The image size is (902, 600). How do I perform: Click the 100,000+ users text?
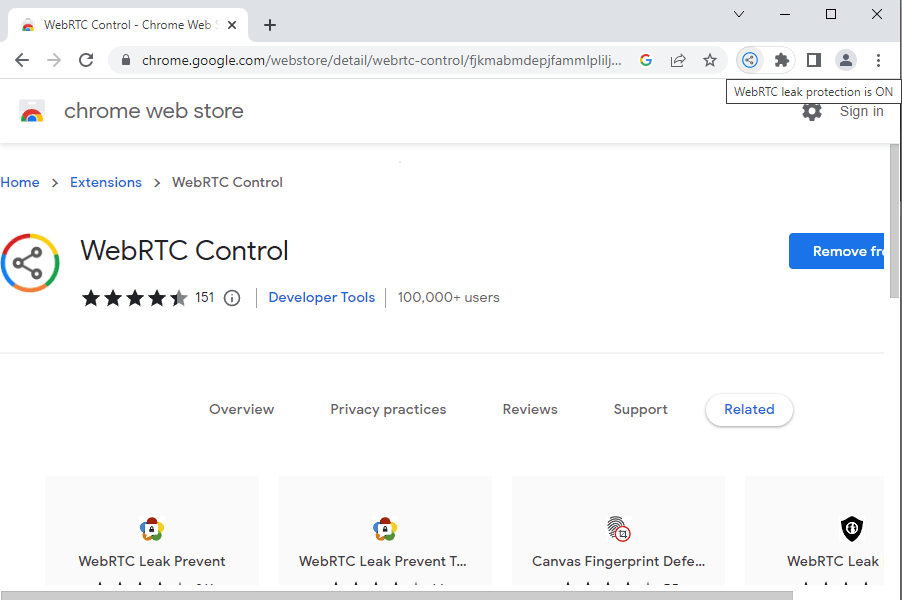448,297
